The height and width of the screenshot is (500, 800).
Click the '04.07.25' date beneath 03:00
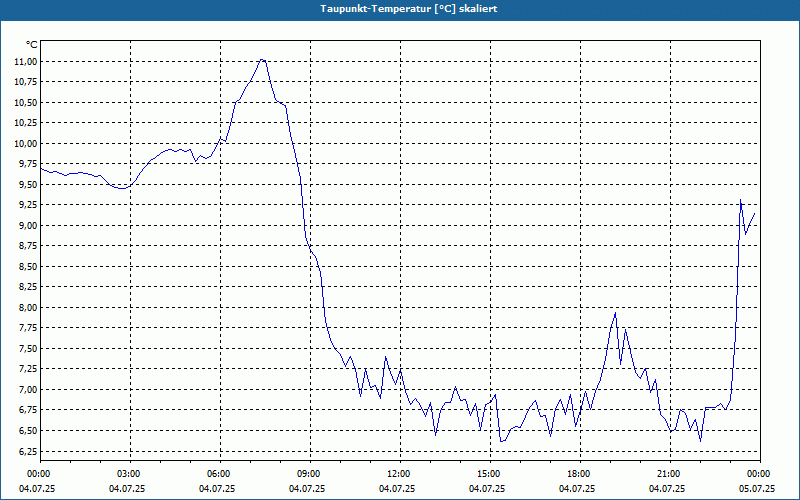(x=127, y=489)
